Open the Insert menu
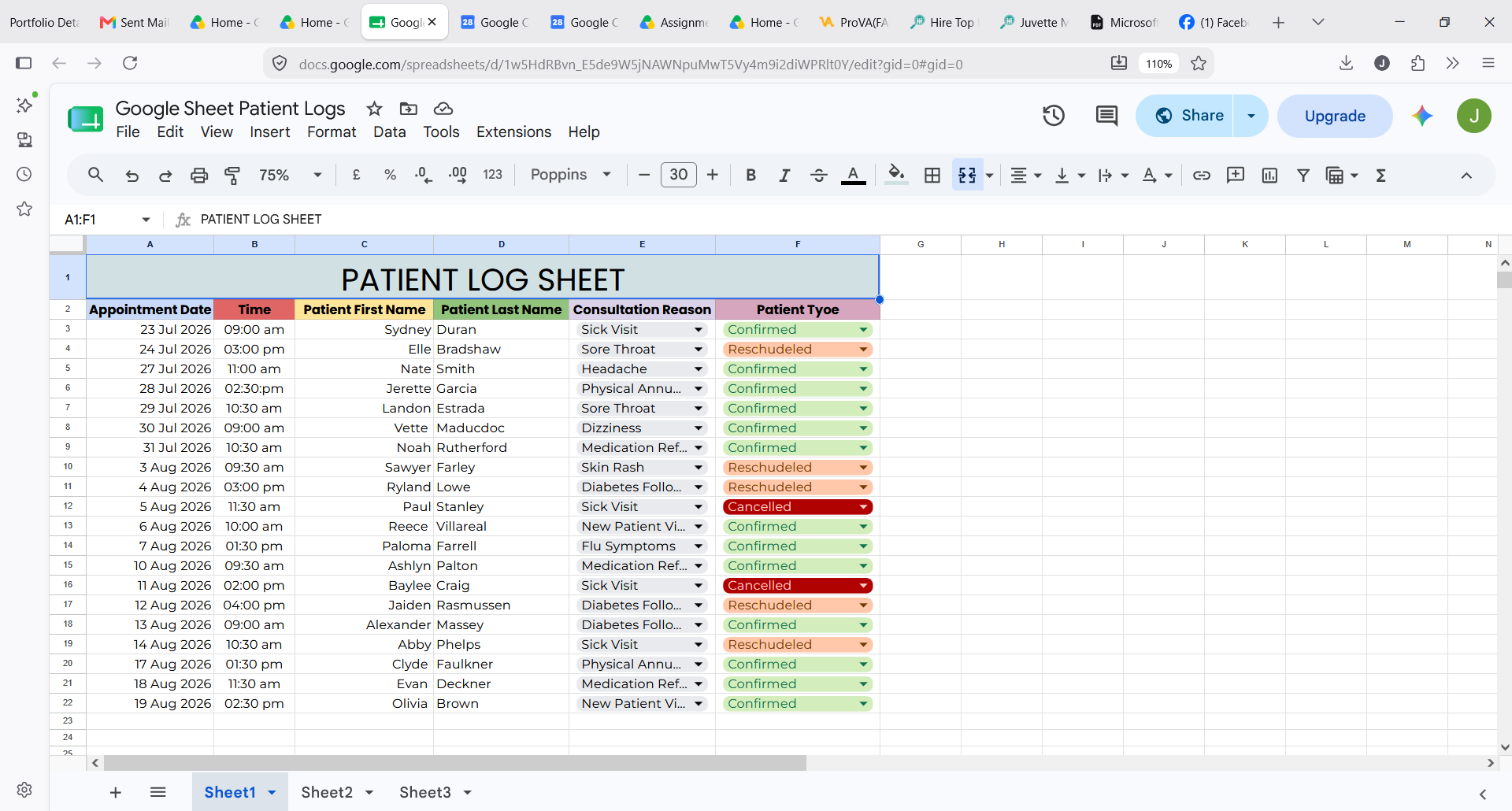The height and width of the screenshot is (811, 1512). [x=270, y=131]
